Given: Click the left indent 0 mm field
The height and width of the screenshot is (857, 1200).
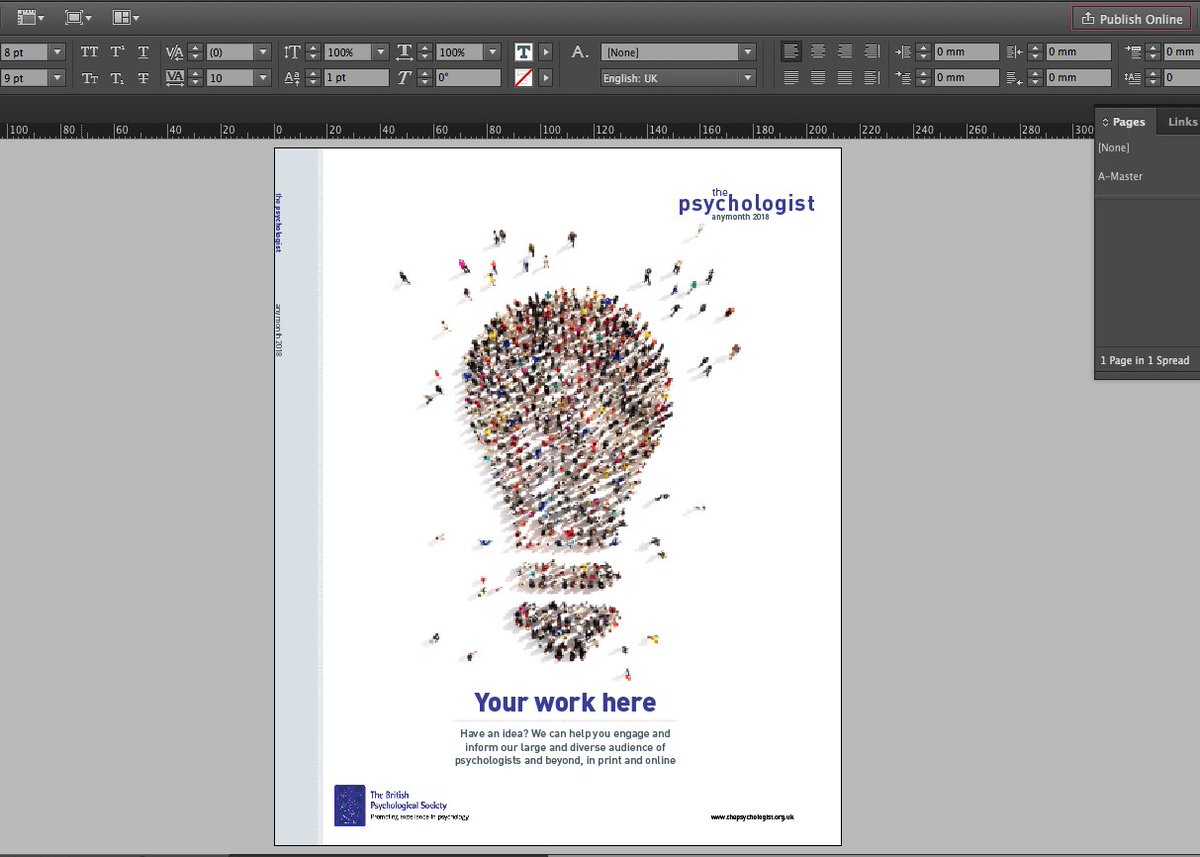Looking at the screenshot, I should tap(966, 52).
